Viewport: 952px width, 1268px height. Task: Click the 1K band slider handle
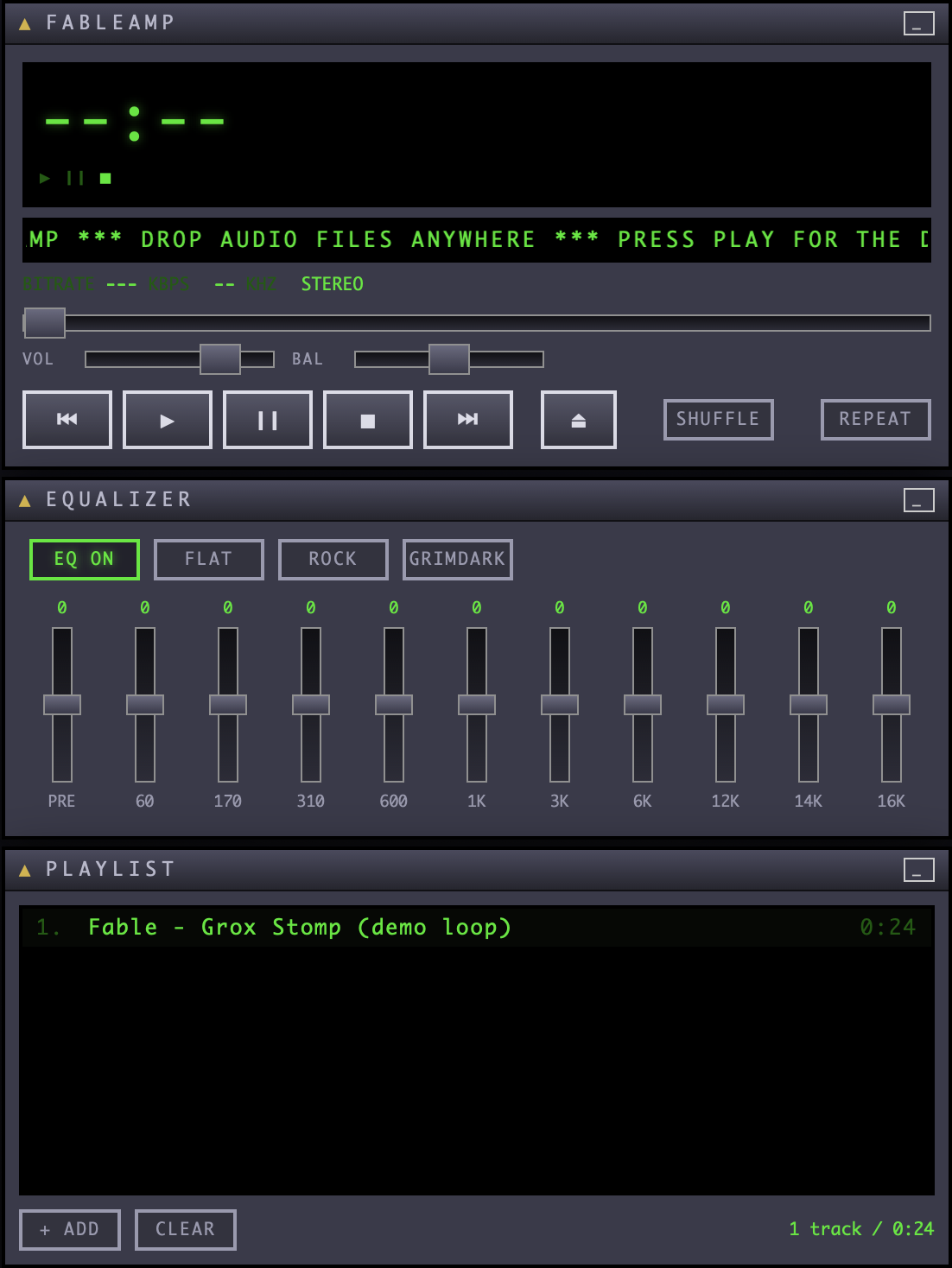477,705
